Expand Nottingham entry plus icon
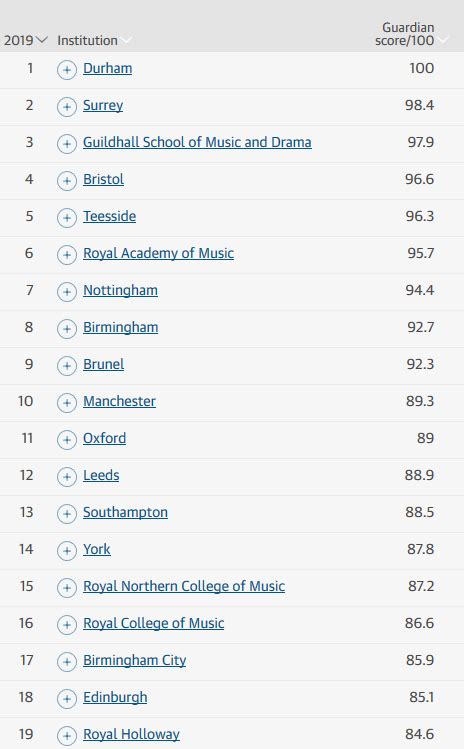 pyautogui.click(x=67, y=292)
